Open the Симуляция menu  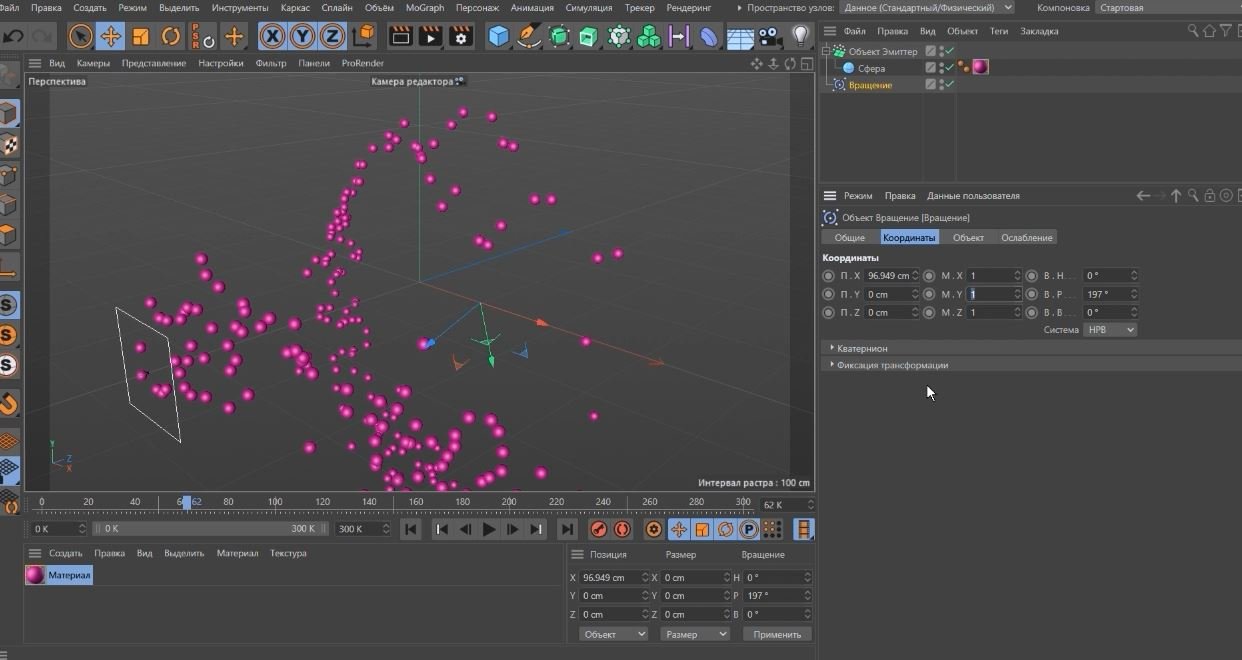589,7
